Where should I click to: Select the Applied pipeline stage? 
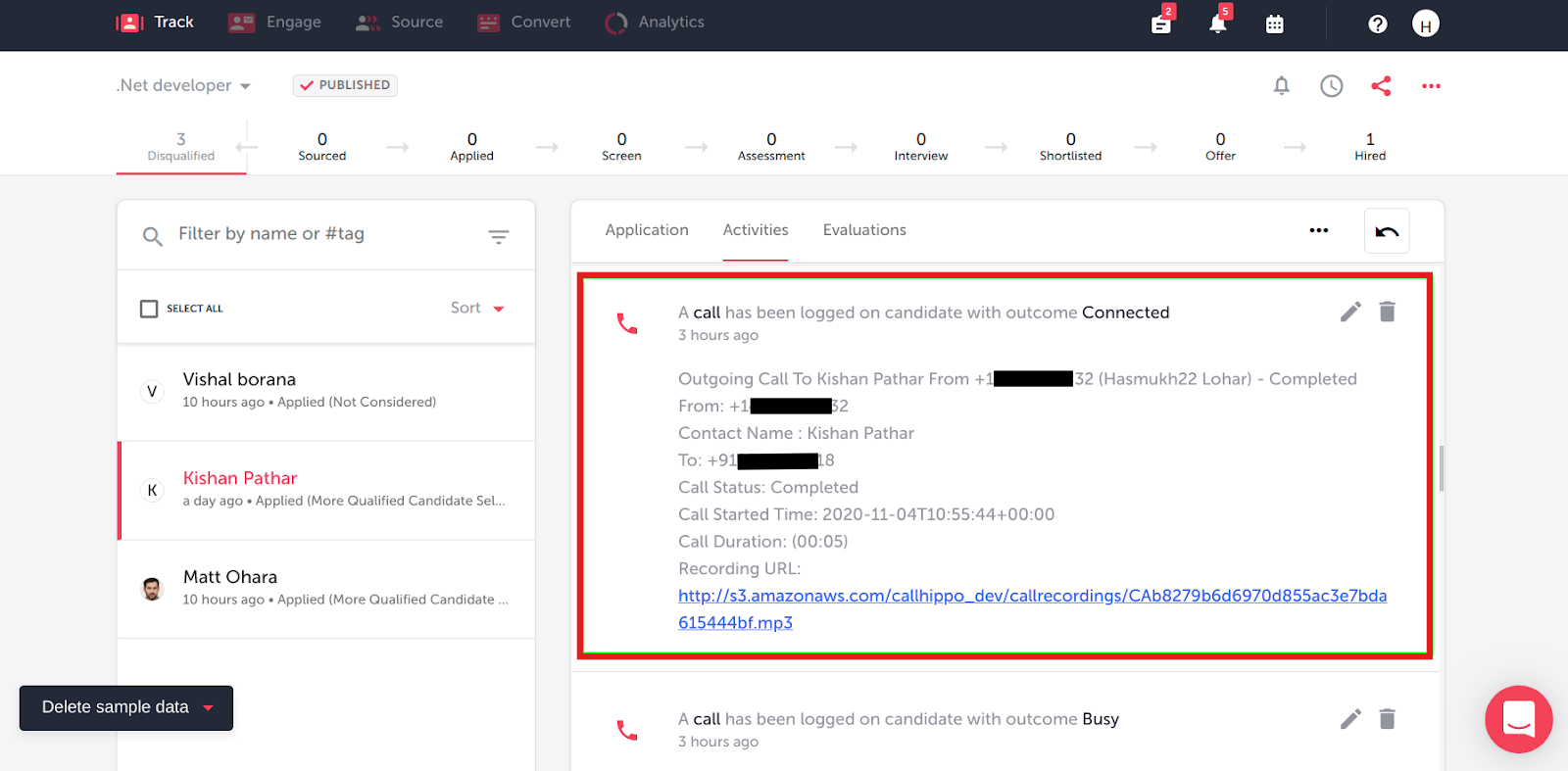pyautogui.click(x=471, y=147)
